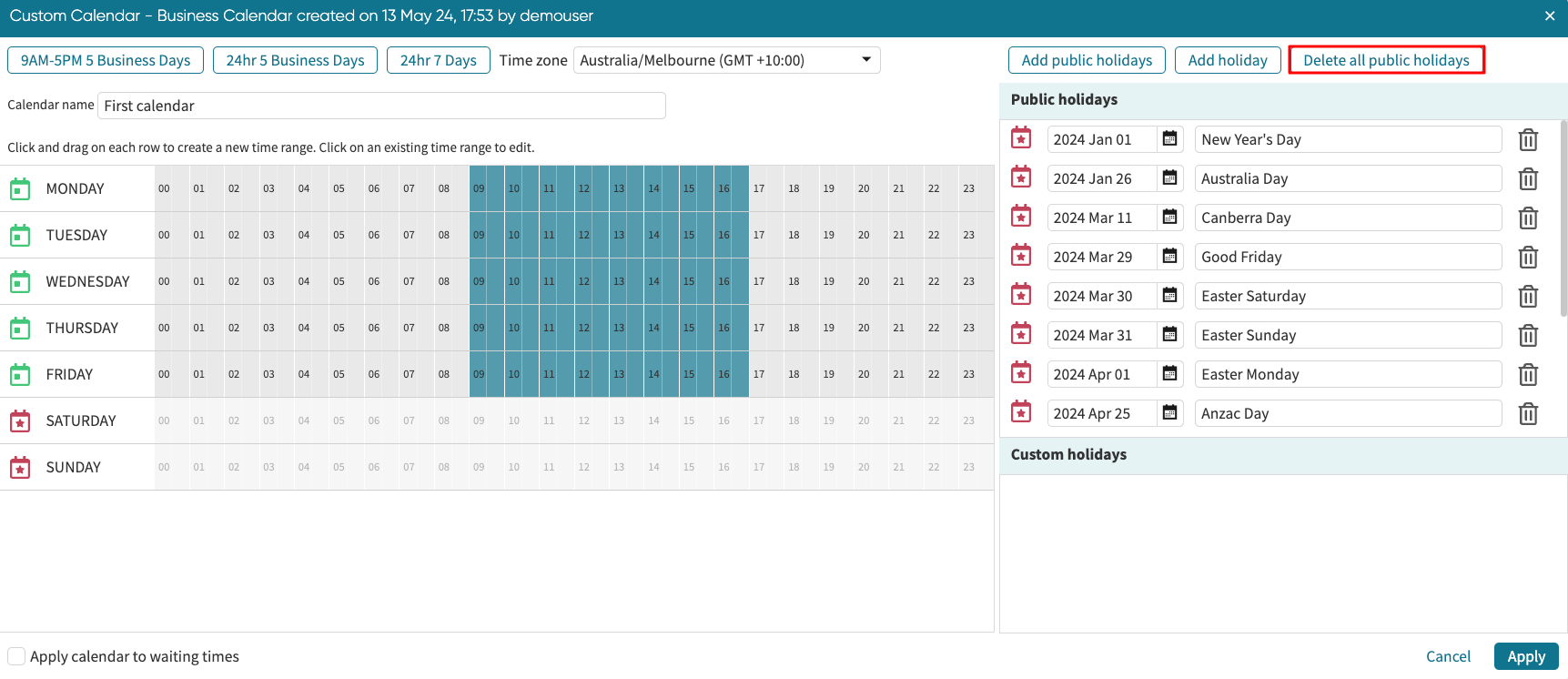
Task: Enable Apply calendar to waiting times
Action: [x=16, y=656]
